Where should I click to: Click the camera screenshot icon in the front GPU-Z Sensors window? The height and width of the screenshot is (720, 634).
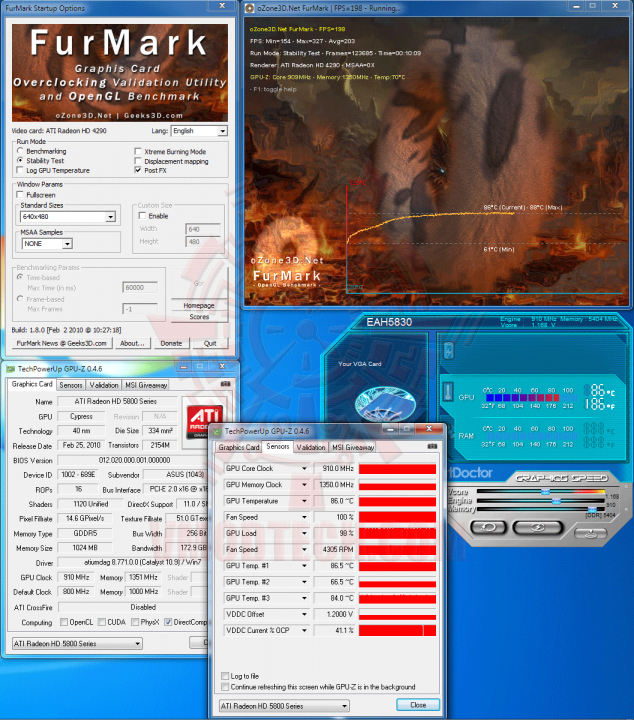[x=432, y=446]
